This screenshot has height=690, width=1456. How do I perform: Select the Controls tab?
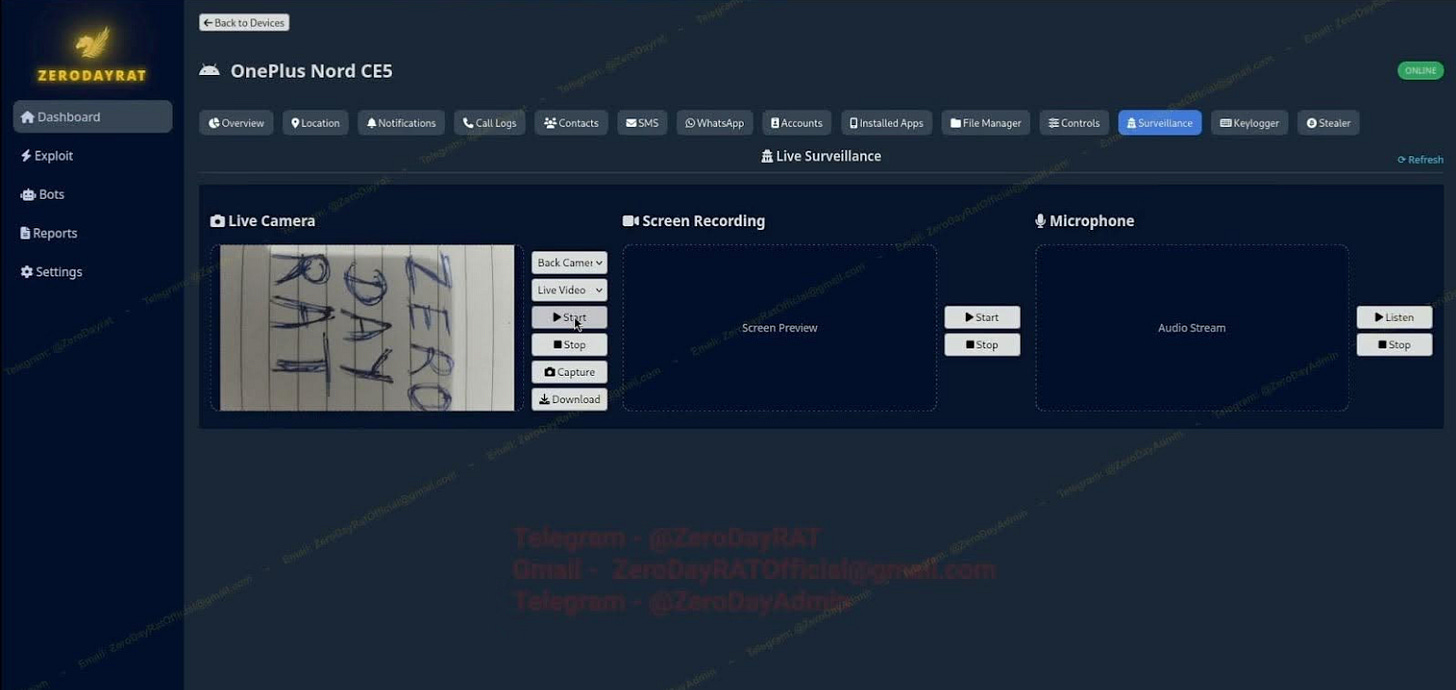(1074, 123)
